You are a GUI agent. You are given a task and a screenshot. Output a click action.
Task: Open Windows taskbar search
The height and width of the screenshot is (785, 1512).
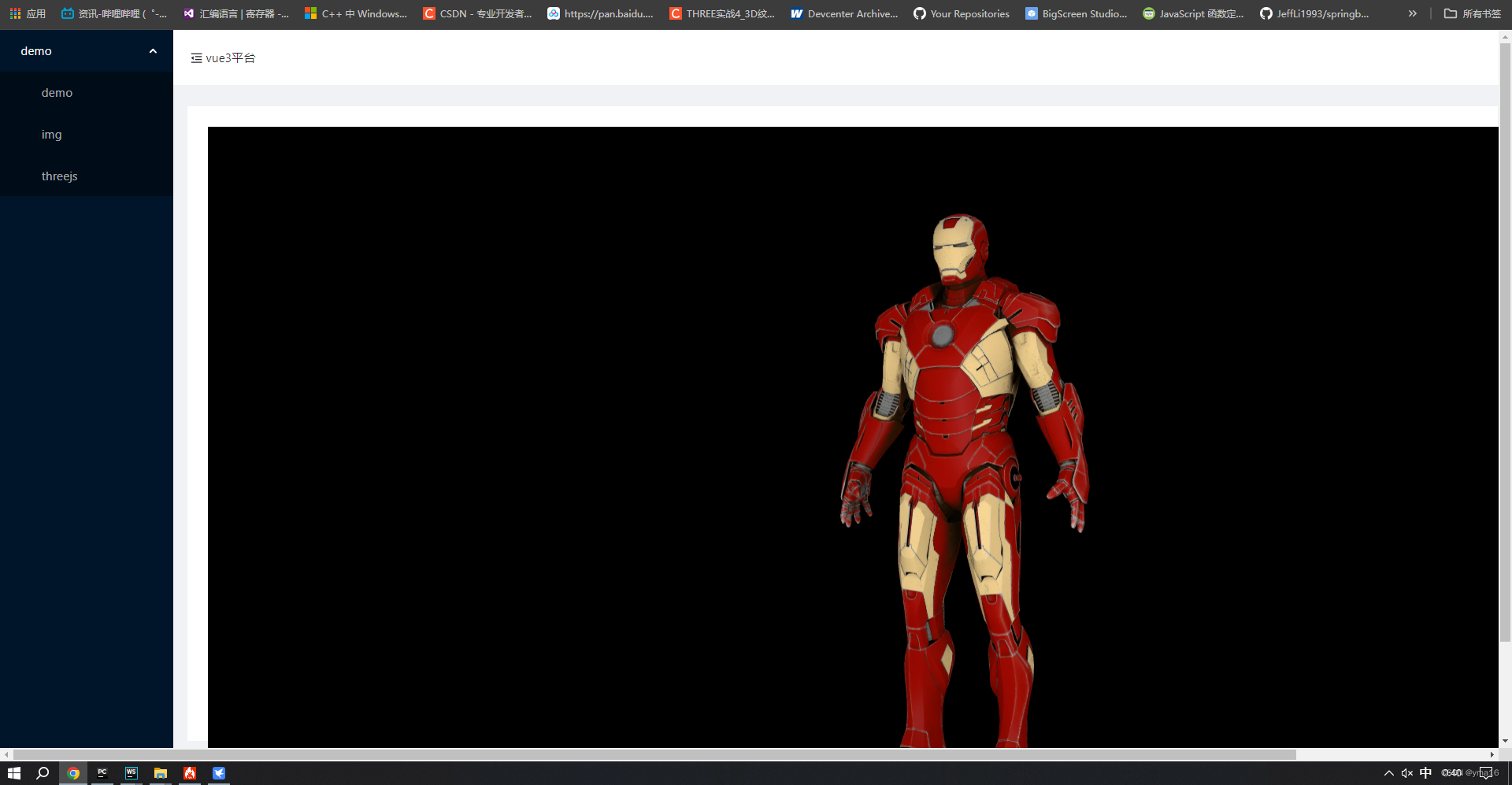pyautogui.click(x=43, y=773)
